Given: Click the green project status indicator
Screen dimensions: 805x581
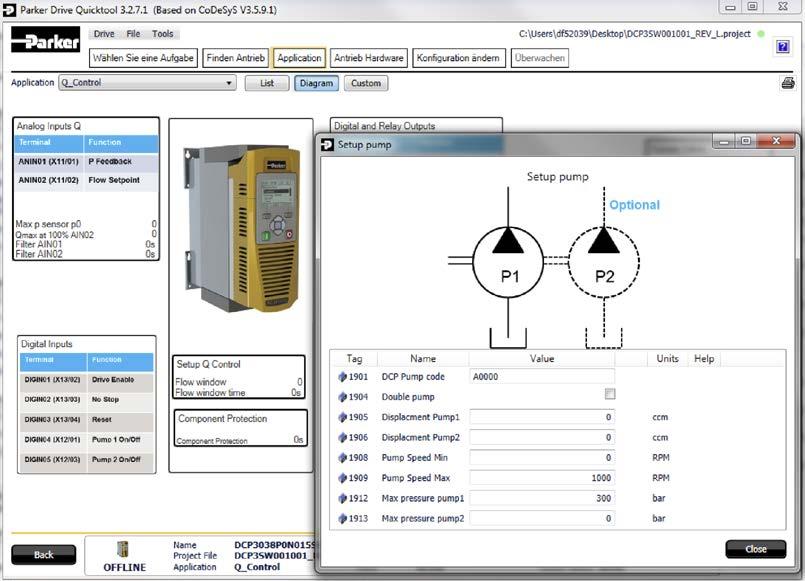Looking at the screenshot, I should [761, 34].
